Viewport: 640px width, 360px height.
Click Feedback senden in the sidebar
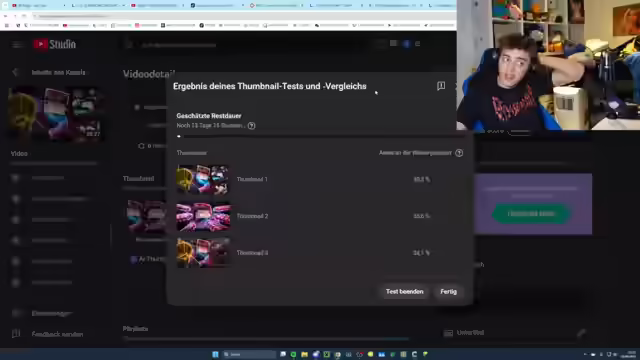[x=57, y=334]
